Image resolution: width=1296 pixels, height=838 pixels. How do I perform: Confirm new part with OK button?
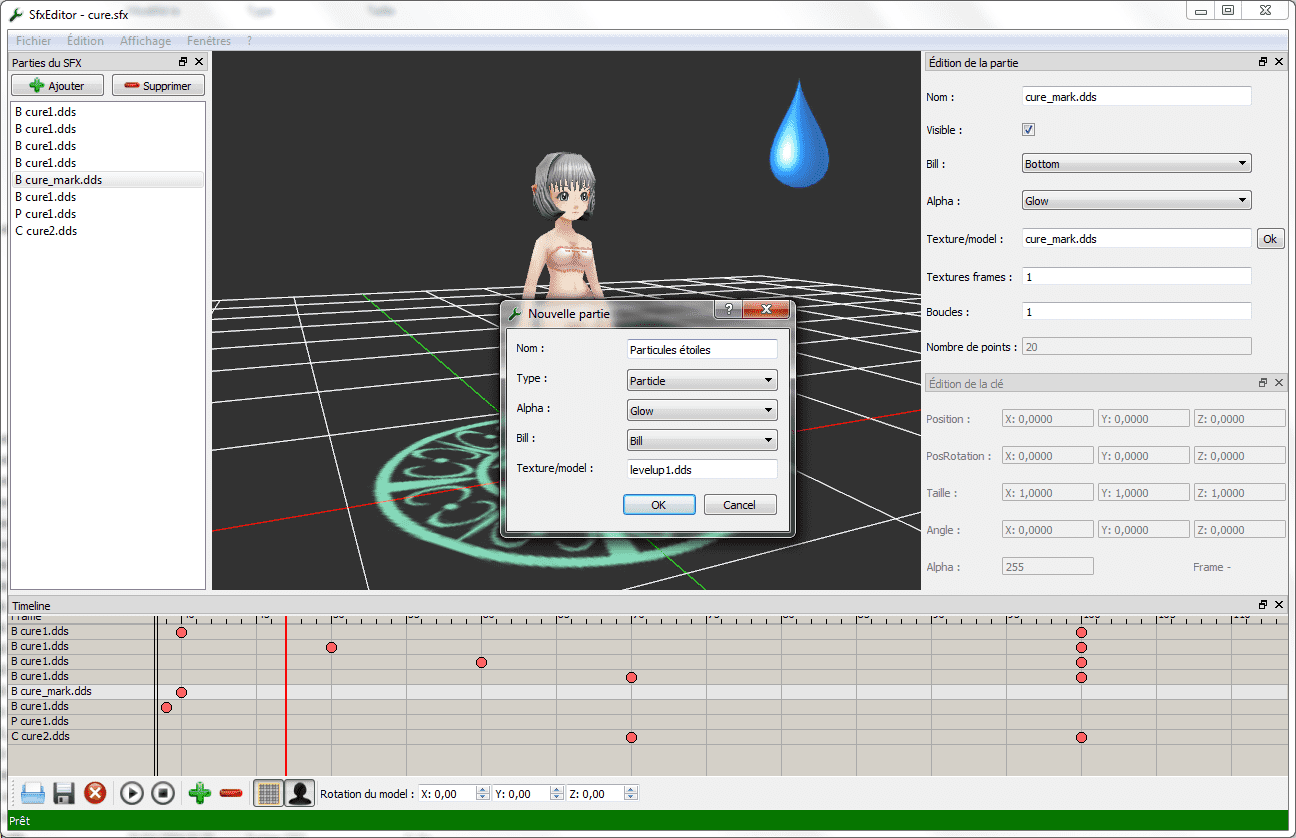point(659,505)
